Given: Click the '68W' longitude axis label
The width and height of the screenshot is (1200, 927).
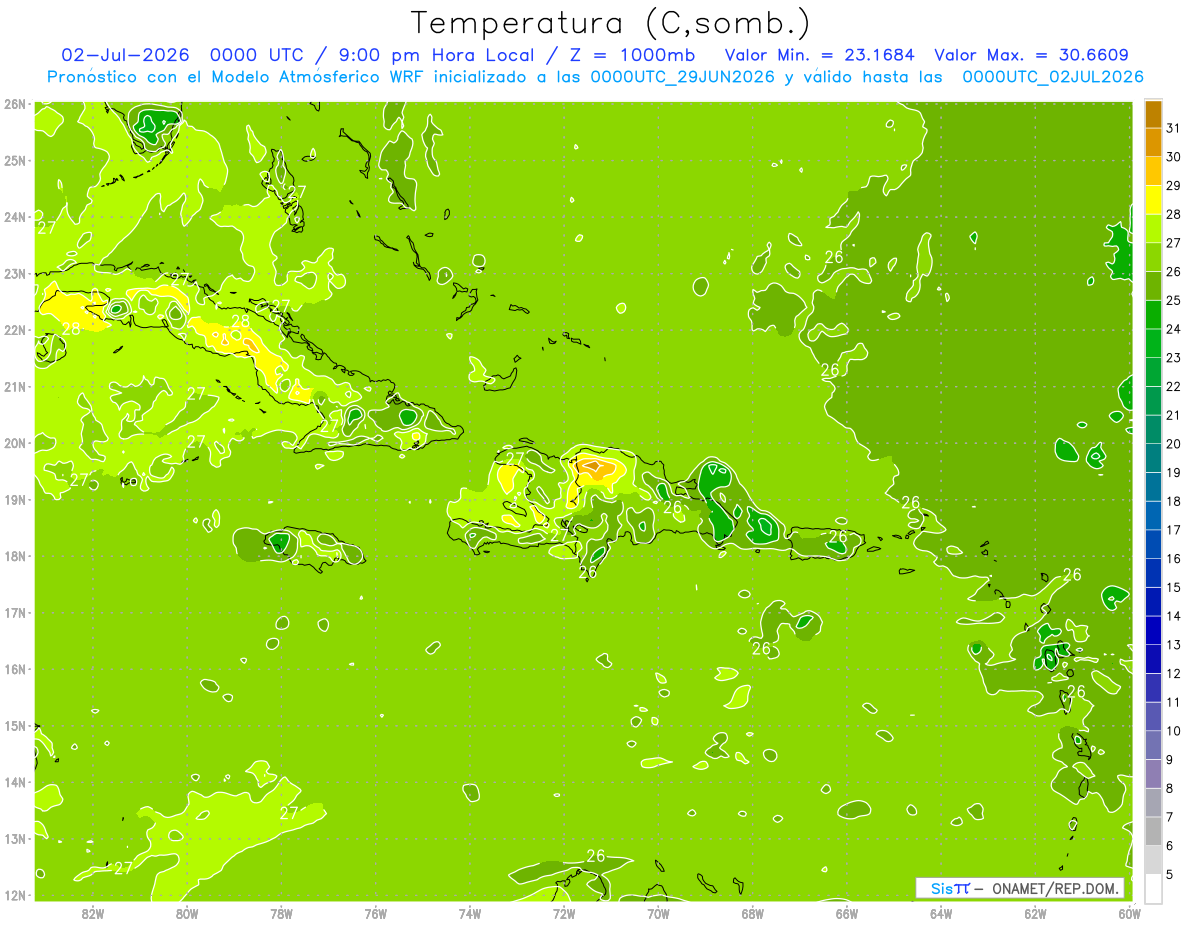Looking at the screenshot, I should tap(753, 912).
